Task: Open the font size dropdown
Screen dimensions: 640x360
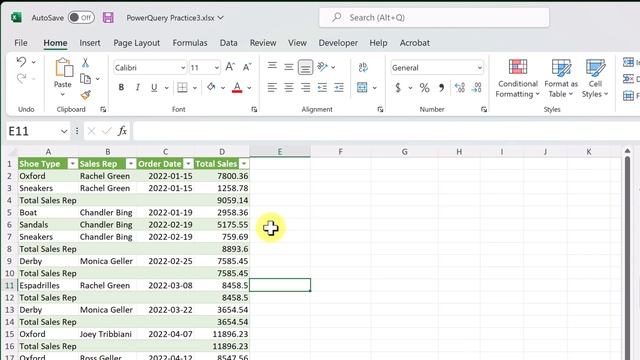Action: pyautogui.click(x=217, y=68)
